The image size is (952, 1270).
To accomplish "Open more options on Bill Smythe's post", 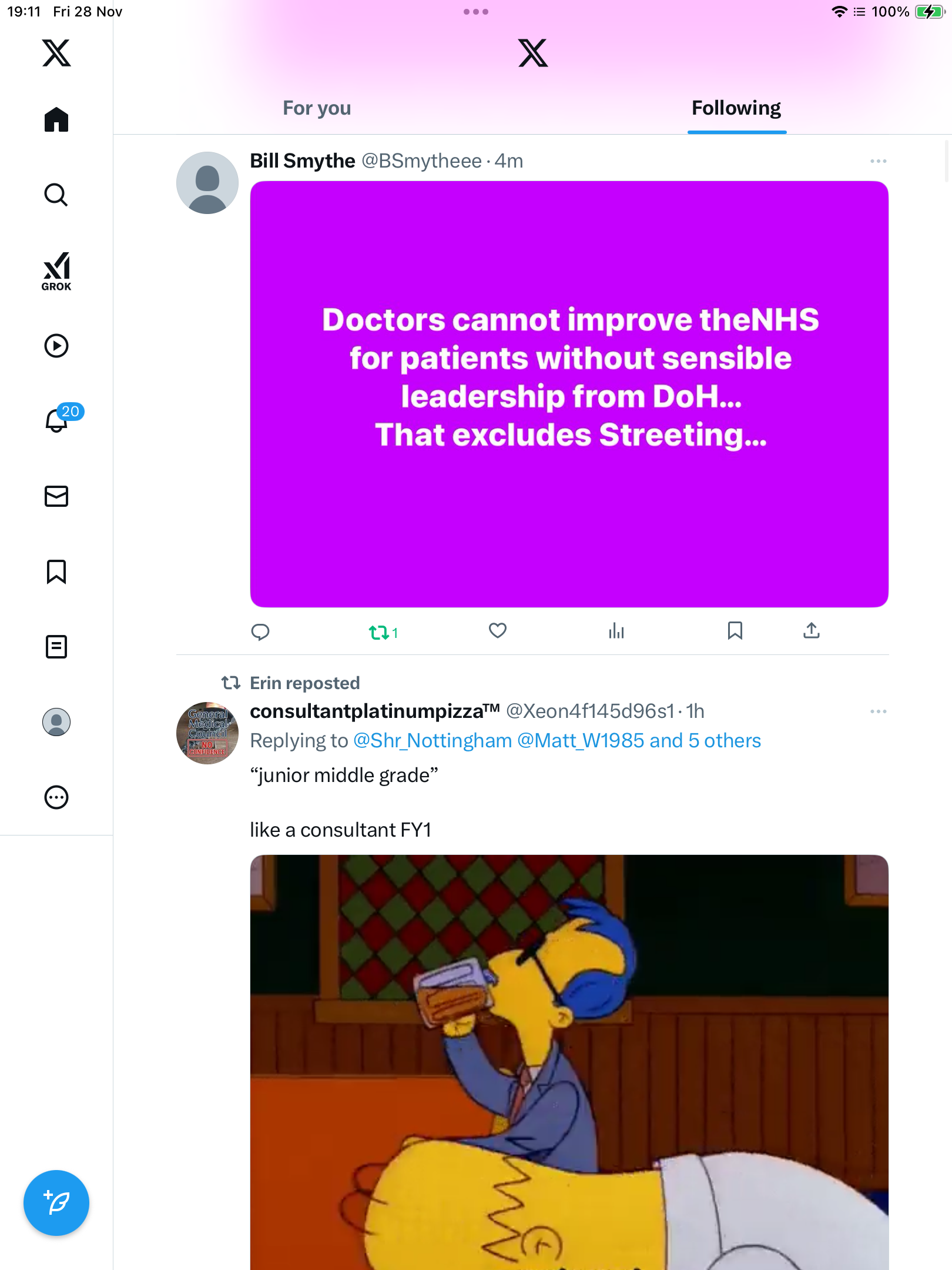I will pos(878,161).
